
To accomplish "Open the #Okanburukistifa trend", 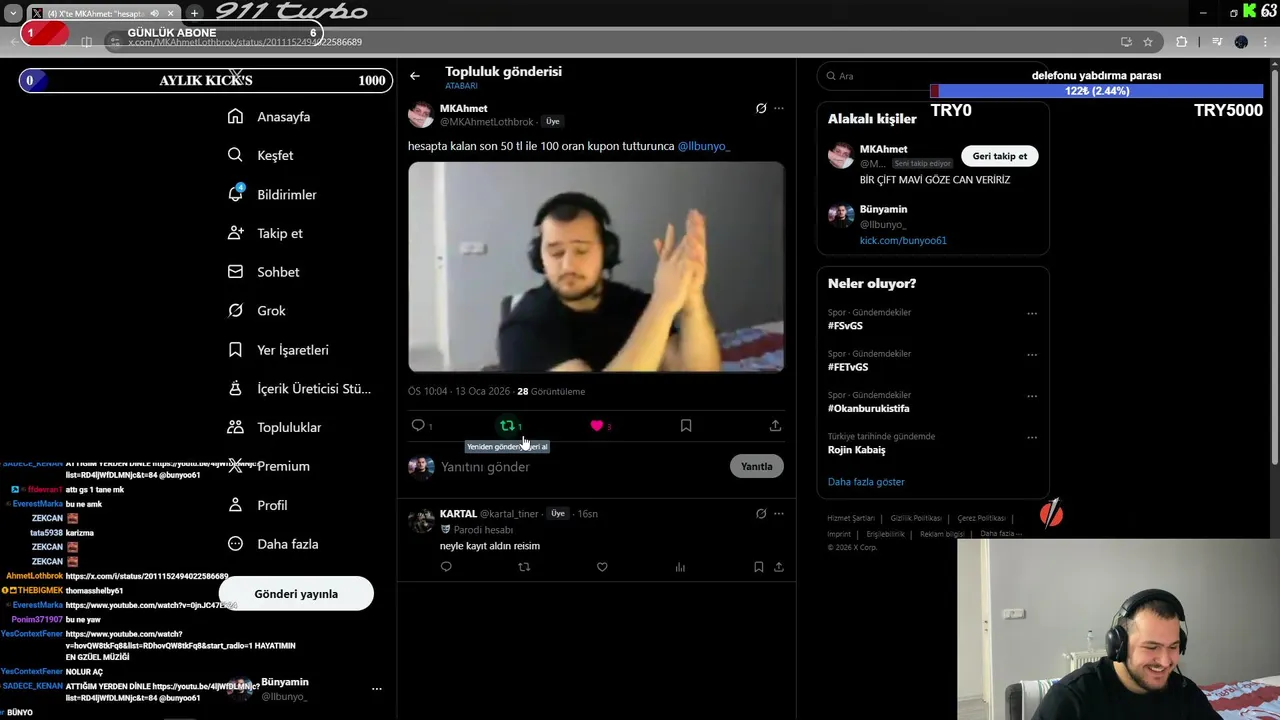I will click(x=869, y=409).
